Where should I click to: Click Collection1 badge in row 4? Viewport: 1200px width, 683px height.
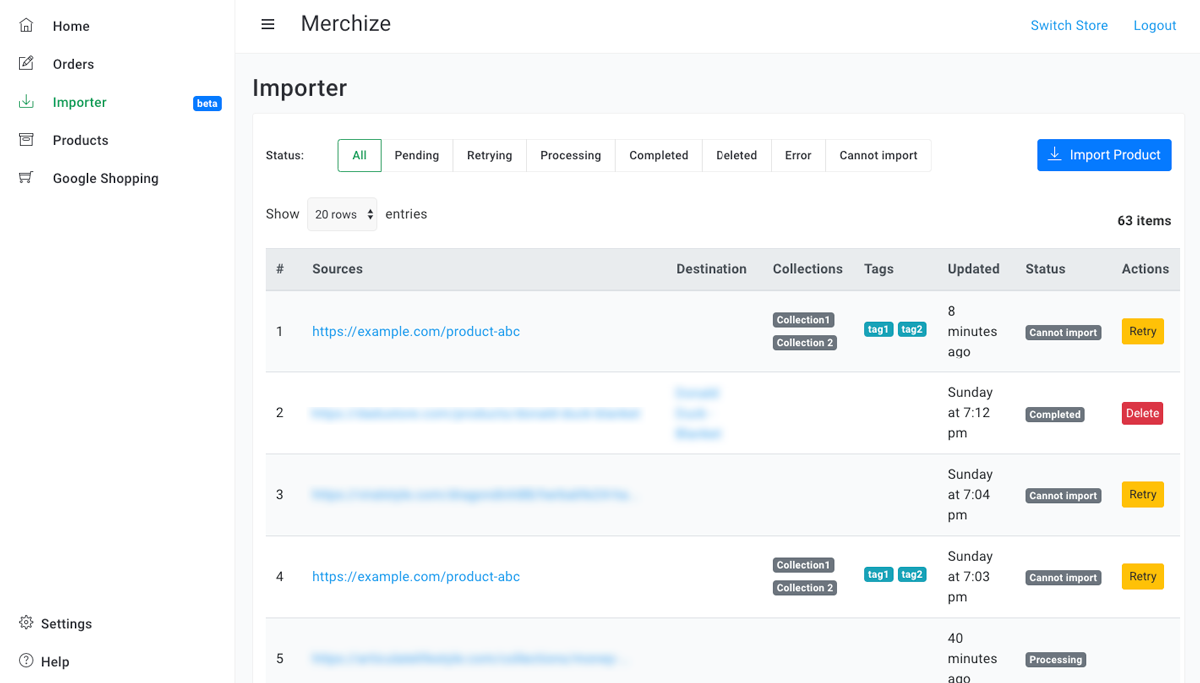804,565
